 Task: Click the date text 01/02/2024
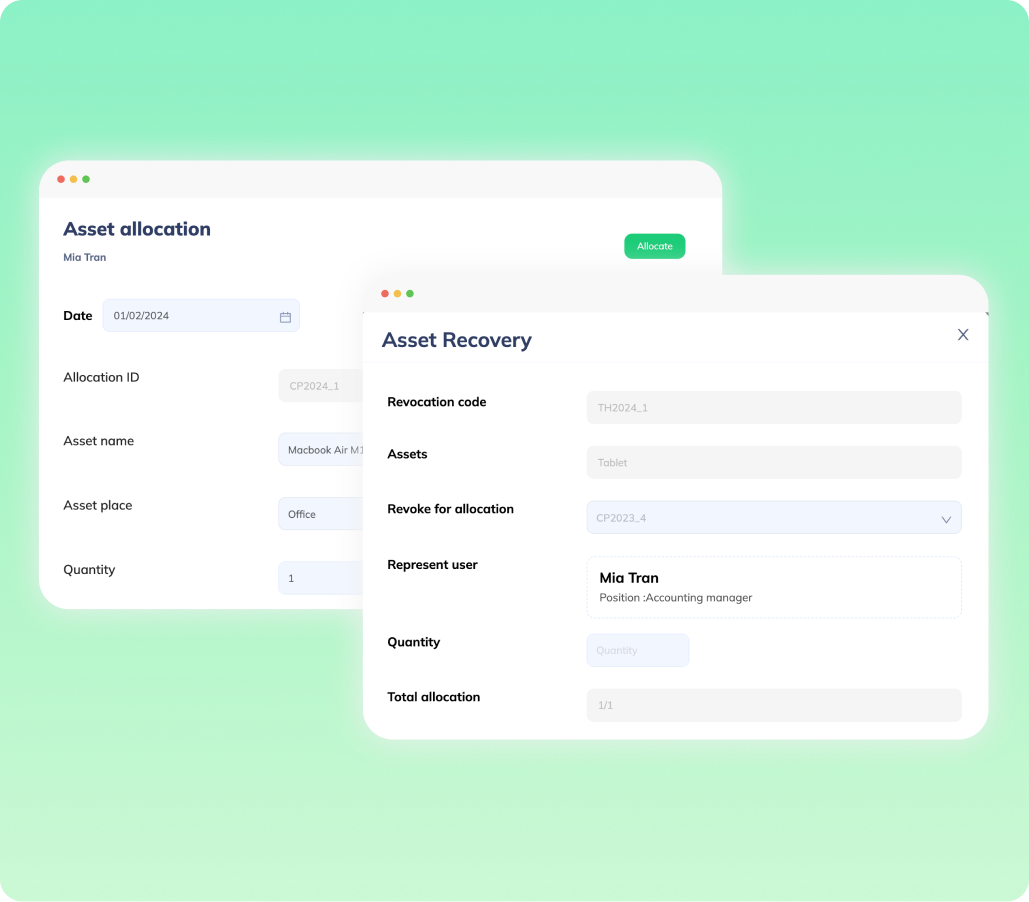tap(142, 316)
